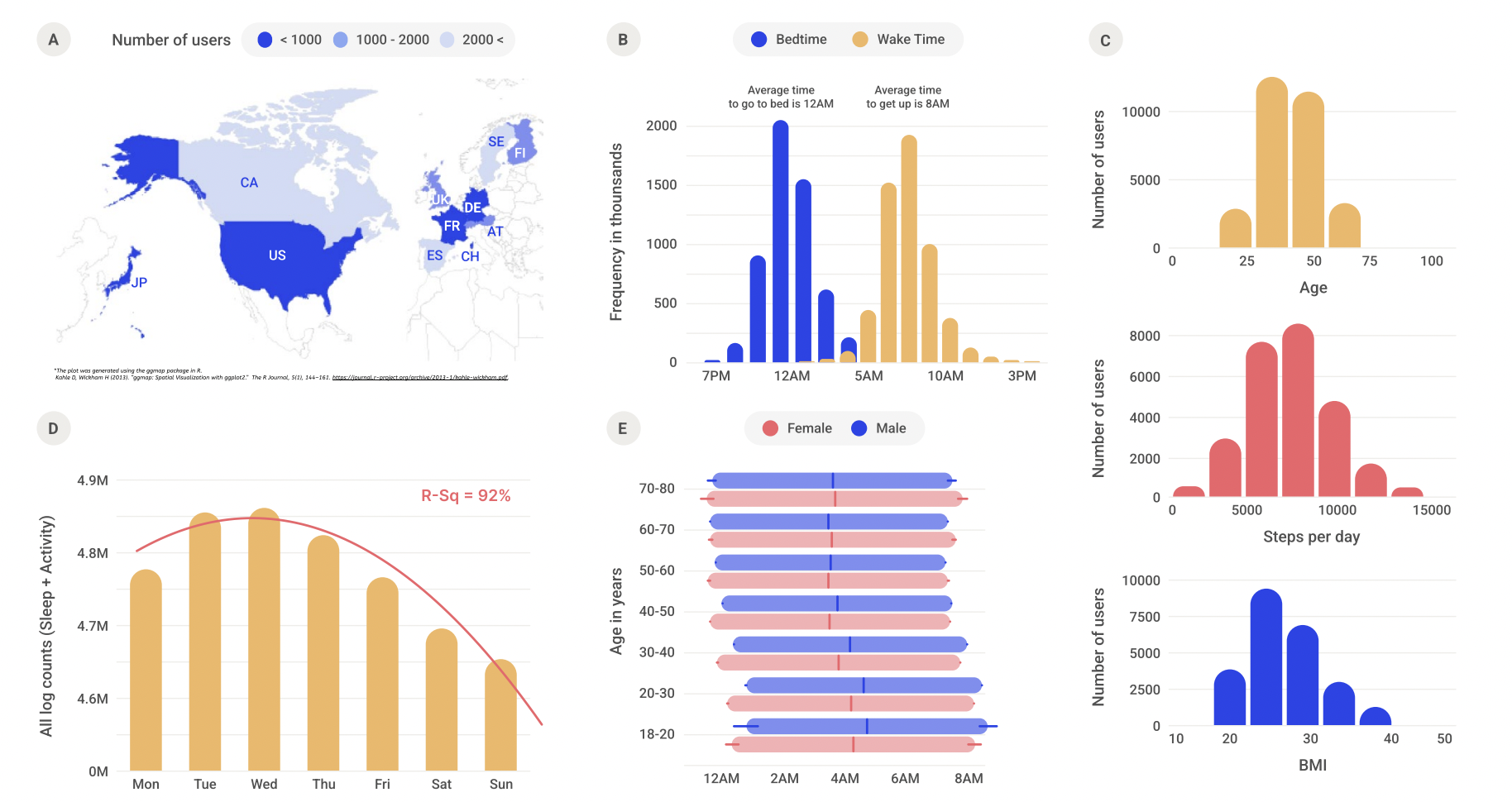The height and width of the screenshot is (802, 1512).
Task: Click the Wed bar in the weekly log chart
Action: tap(264, 639)
